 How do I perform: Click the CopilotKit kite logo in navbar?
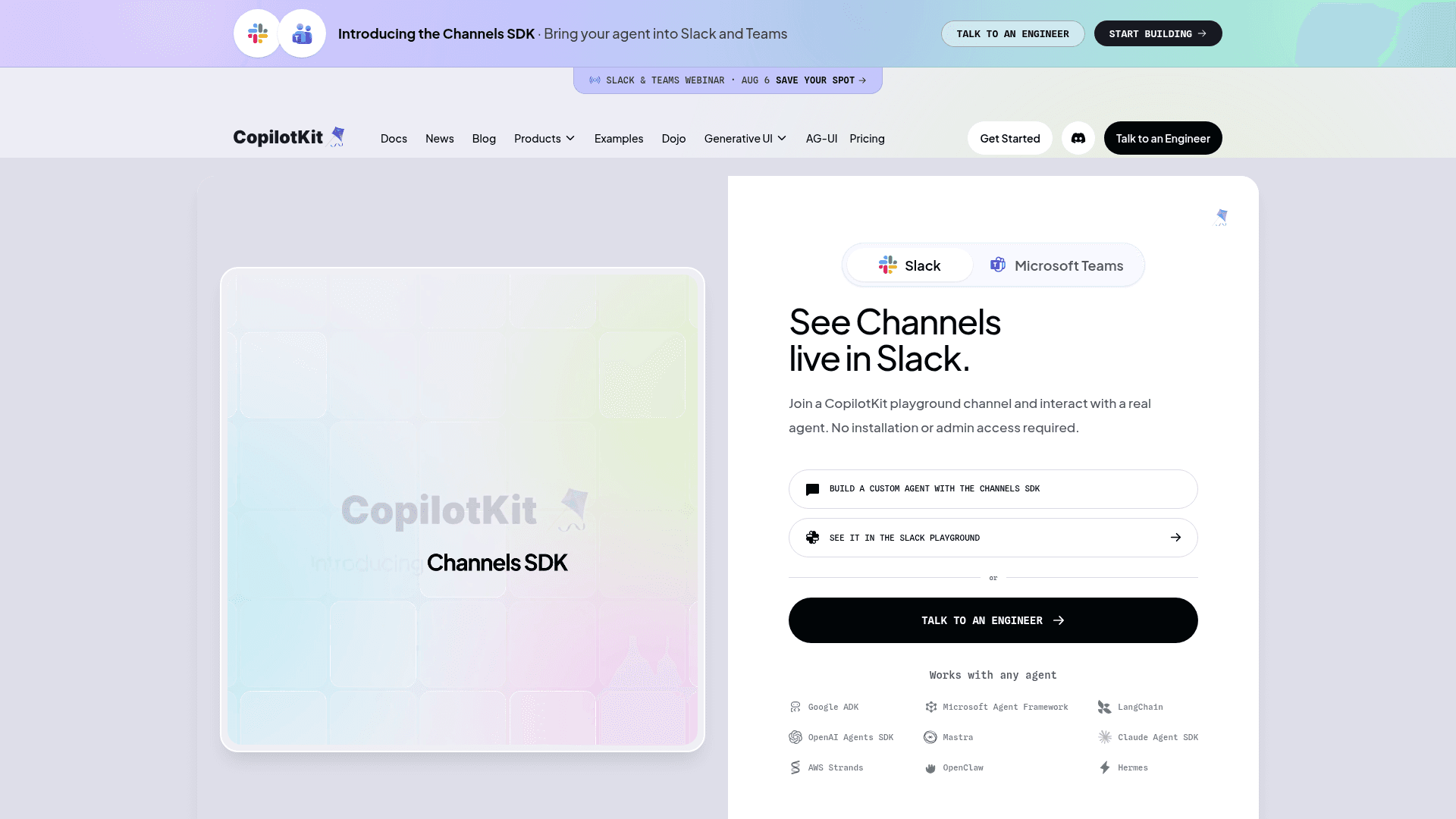point(337,137)
